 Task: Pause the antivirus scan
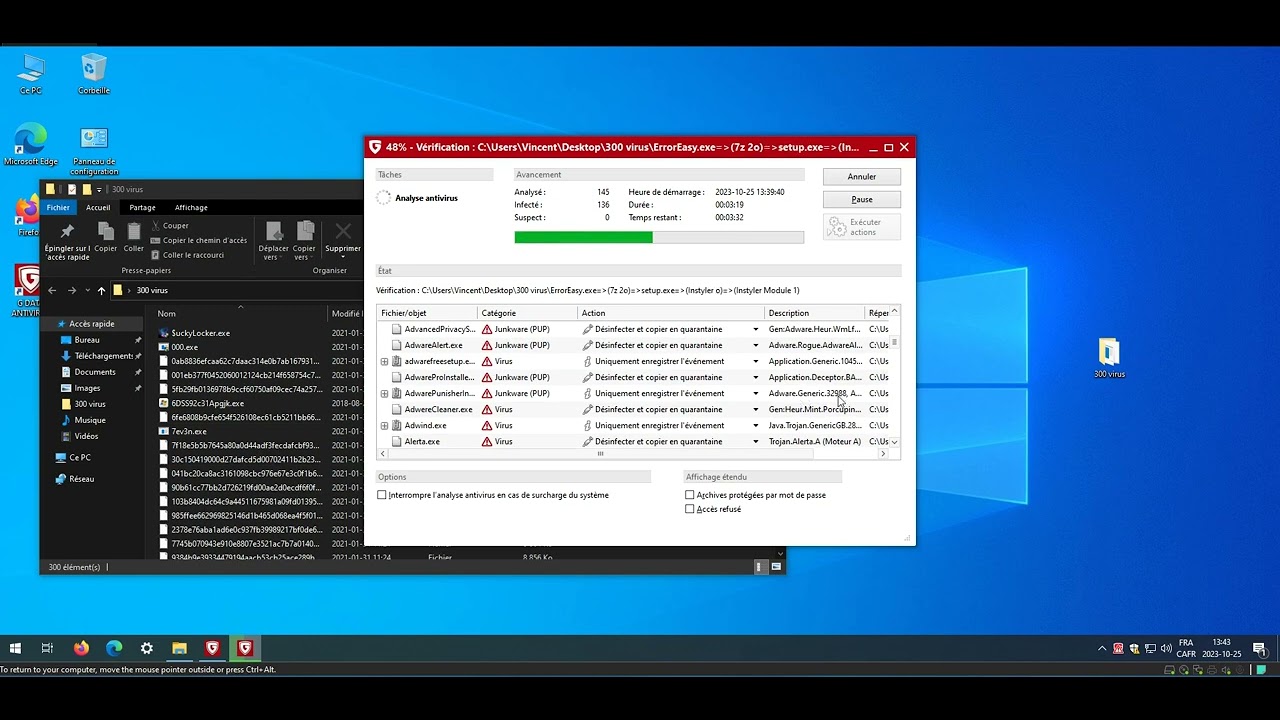click(x=861, y=199)
